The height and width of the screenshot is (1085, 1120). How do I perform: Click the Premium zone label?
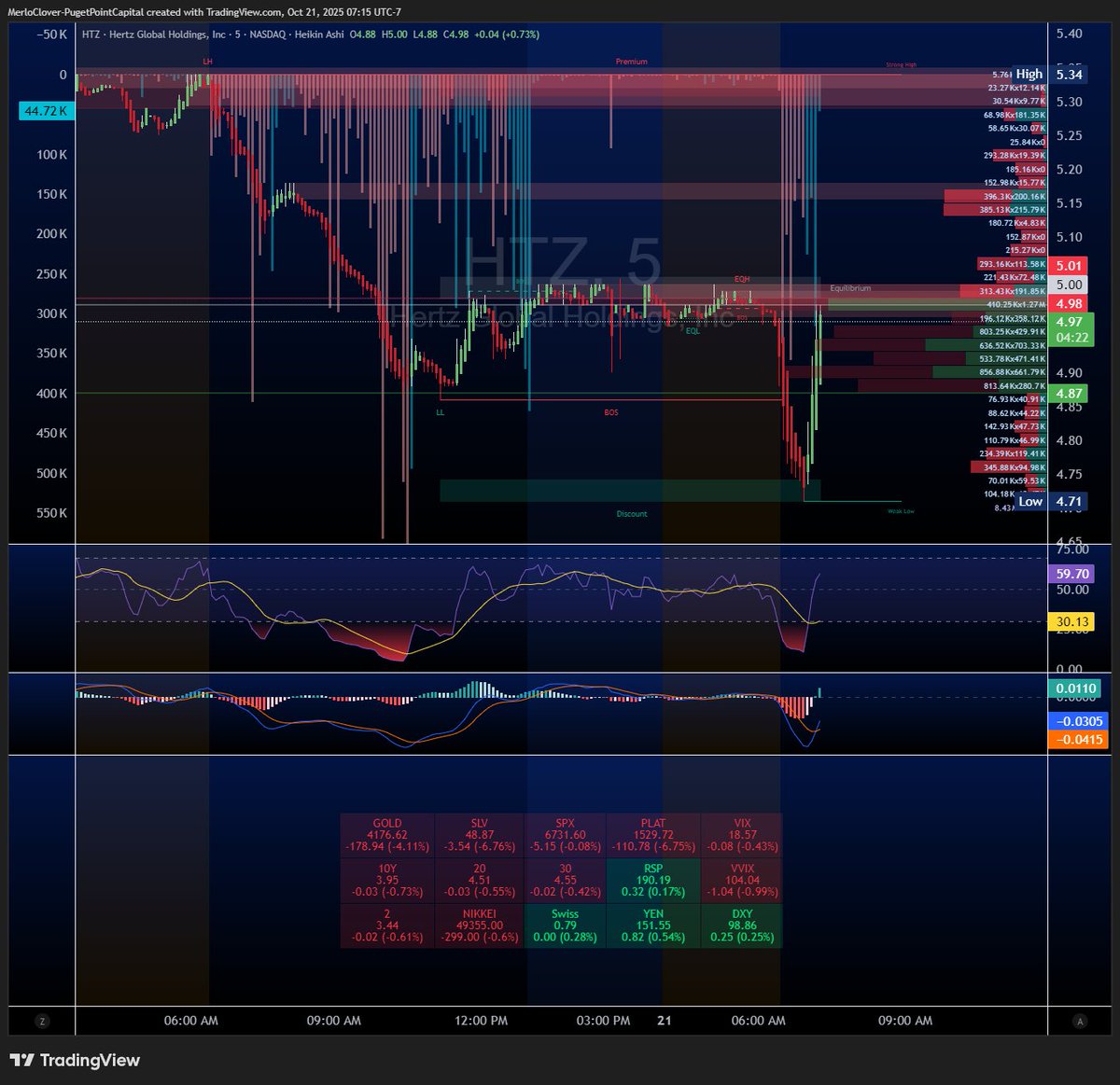coord(632,62)
